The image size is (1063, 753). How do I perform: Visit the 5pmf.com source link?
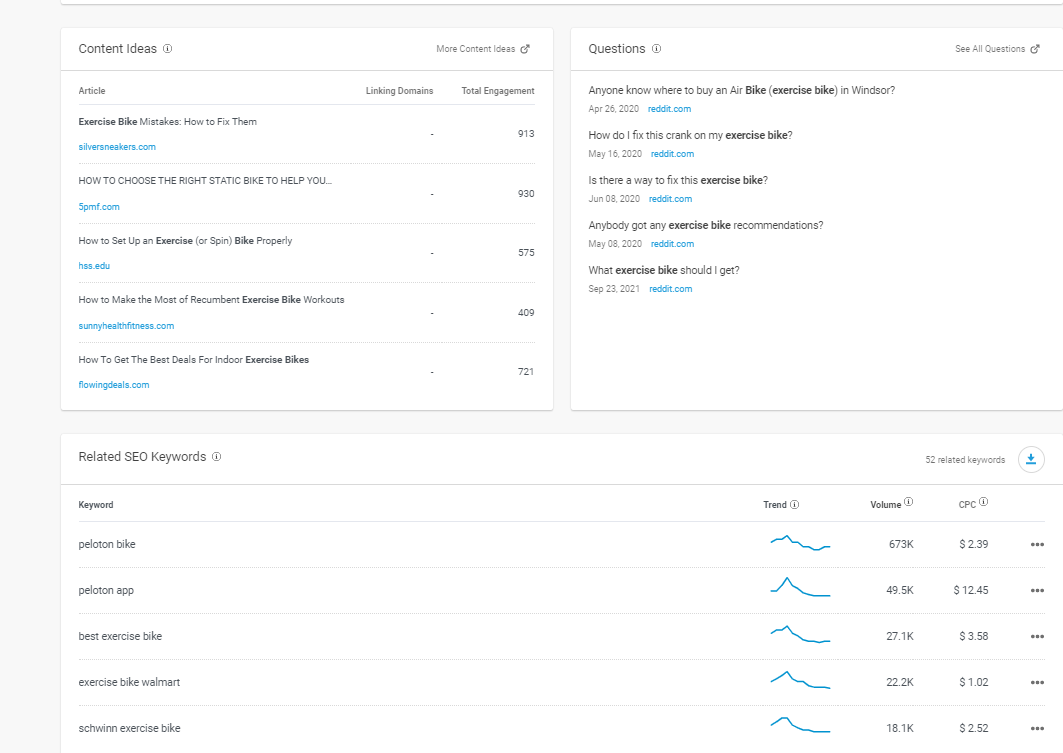[99, 207]
